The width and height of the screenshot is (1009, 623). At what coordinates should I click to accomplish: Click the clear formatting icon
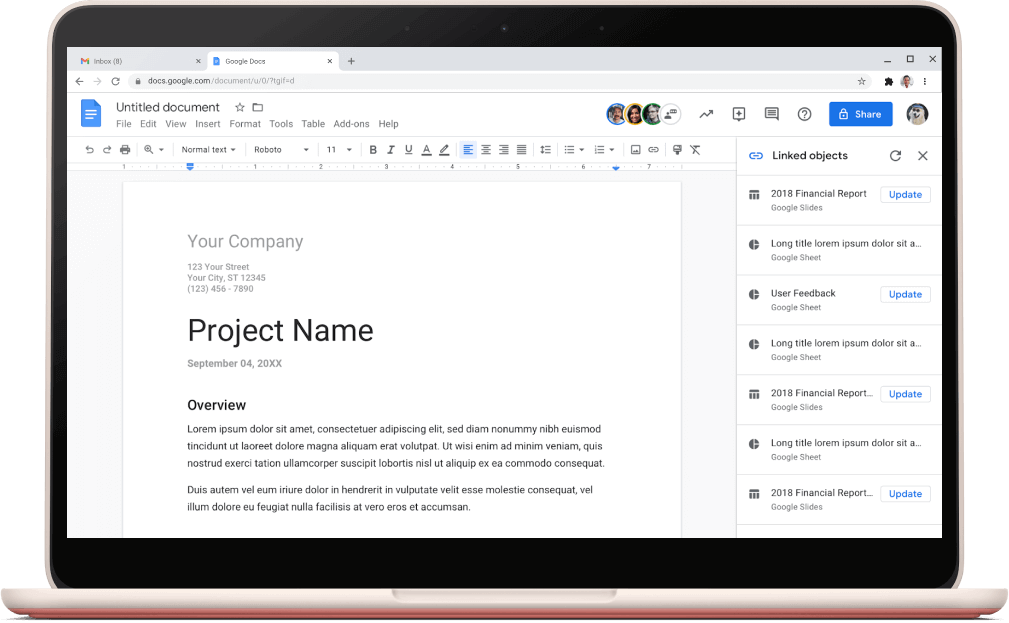click(695, 150)
